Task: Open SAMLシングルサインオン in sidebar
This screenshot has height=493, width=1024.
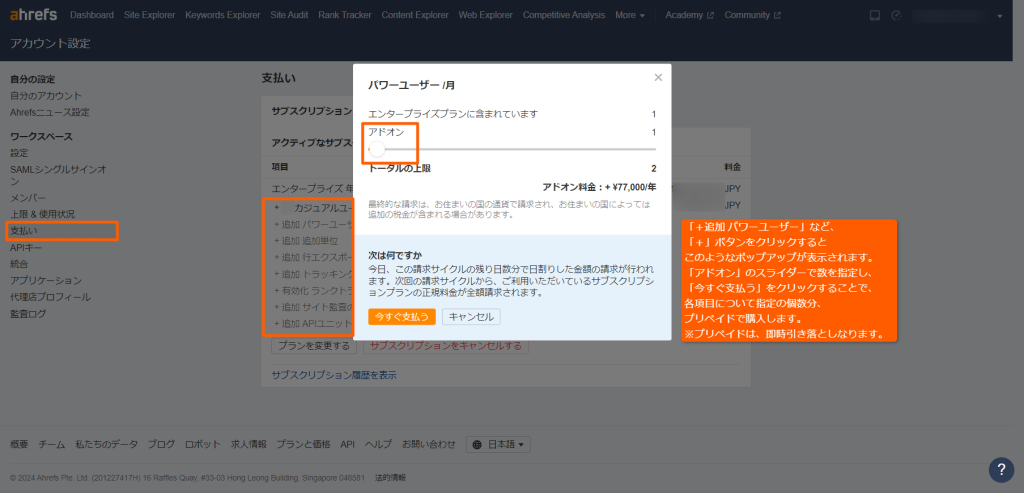Action: click(58, 175)
